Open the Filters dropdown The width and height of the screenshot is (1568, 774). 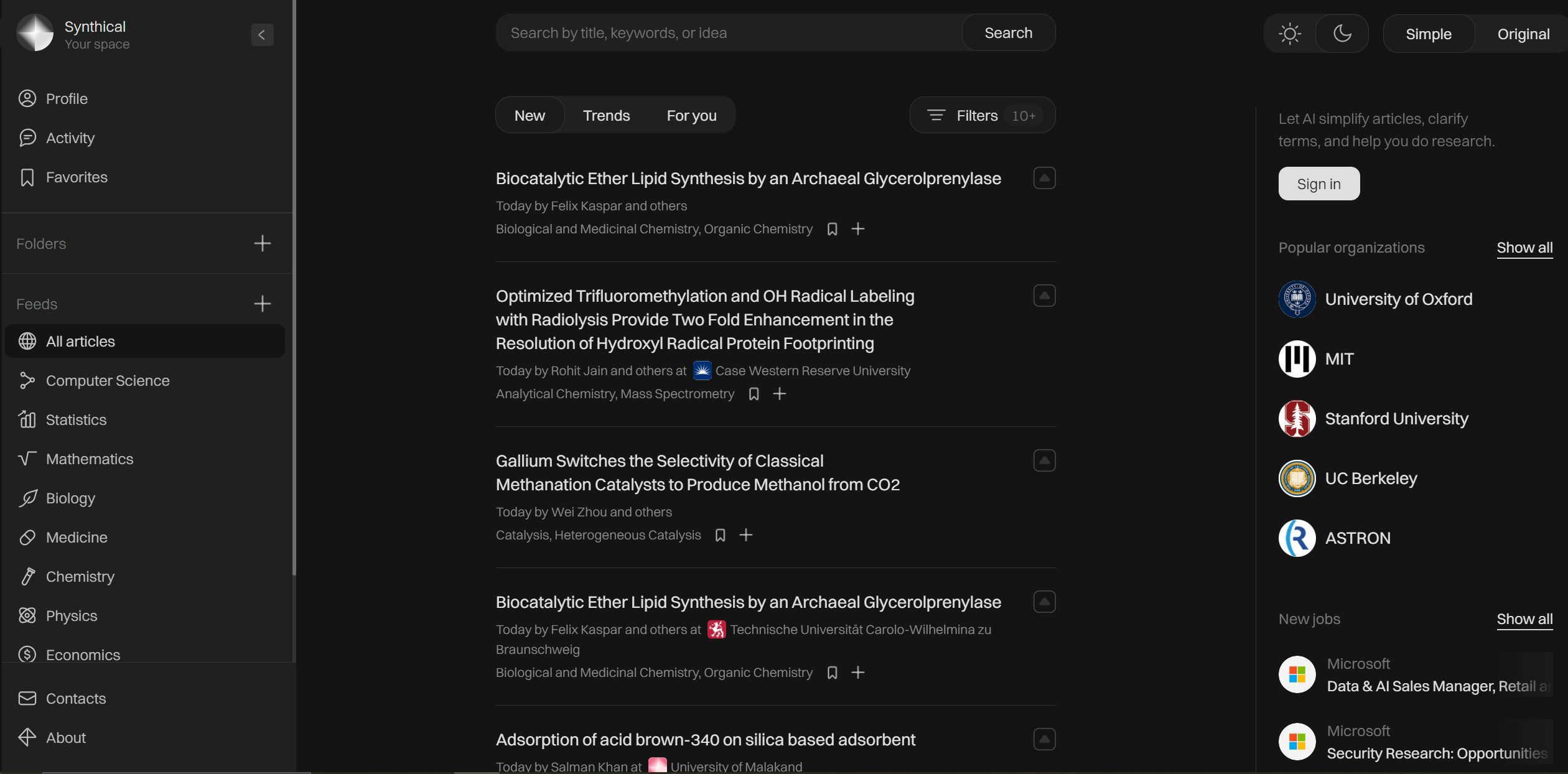(982, 115)
